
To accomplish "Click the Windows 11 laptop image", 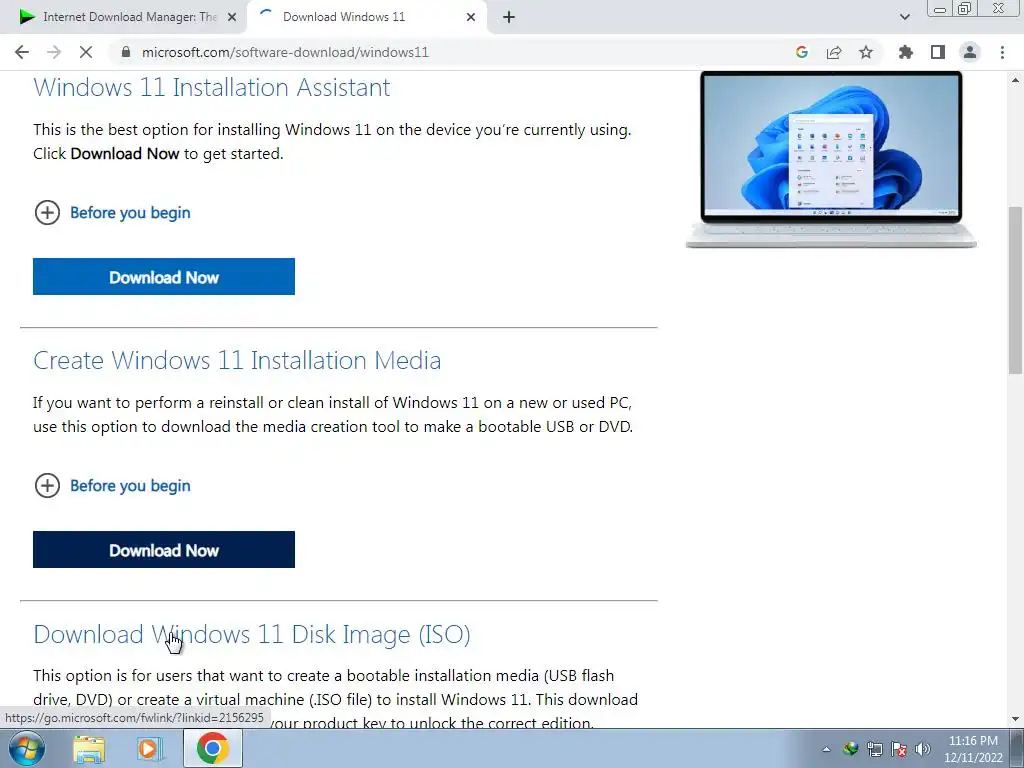I will tap(831, 159).
